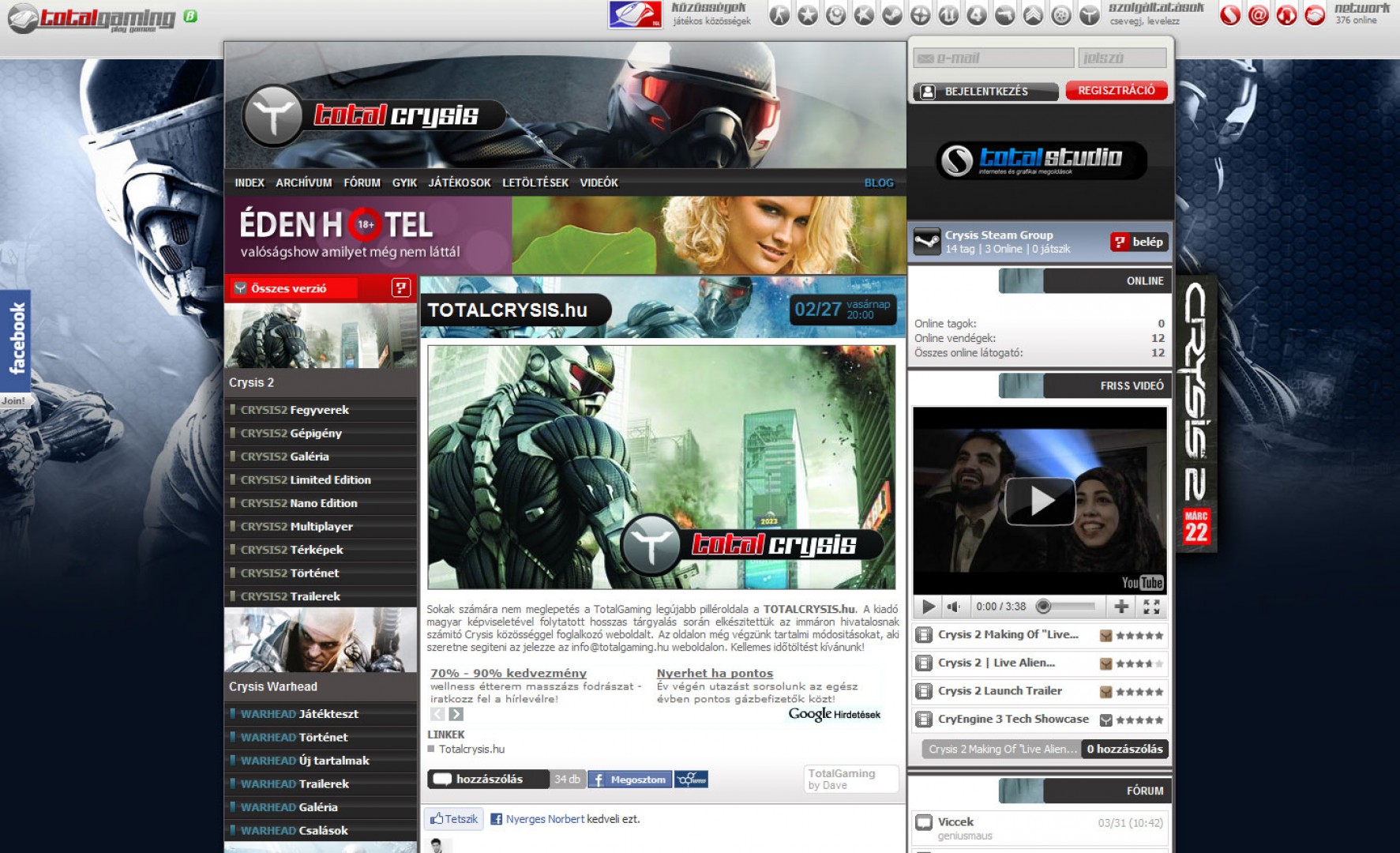Click the red REGISZTRÁCIÓ button
This screenshot has height=853, width=1400.
click(1116, 91)
